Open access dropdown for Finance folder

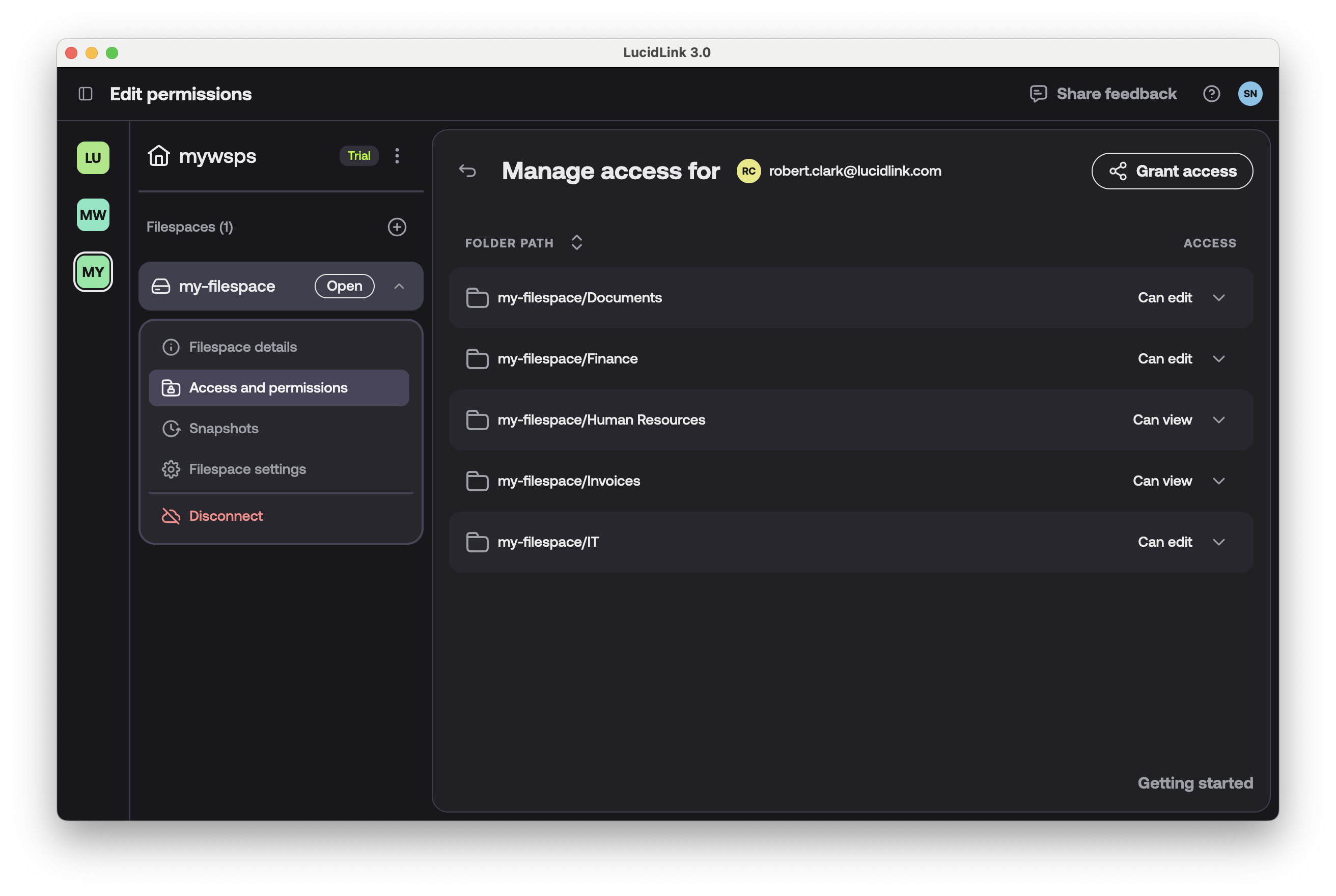[1219, 359]
